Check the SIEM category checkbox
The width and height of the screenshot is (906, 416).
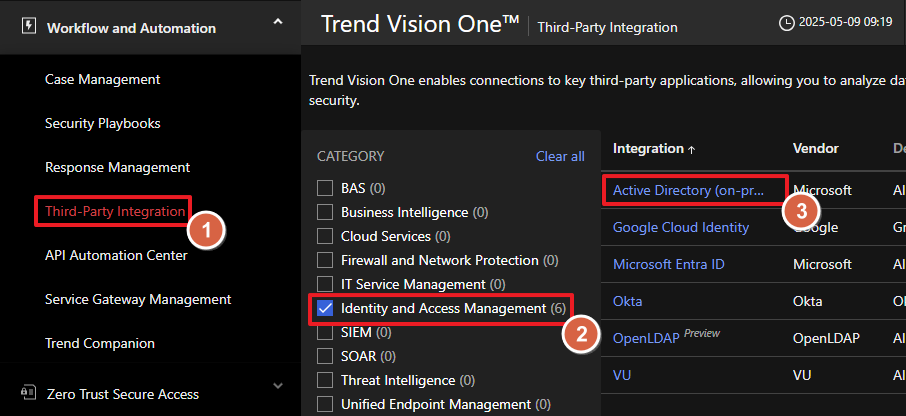[324, 332]
